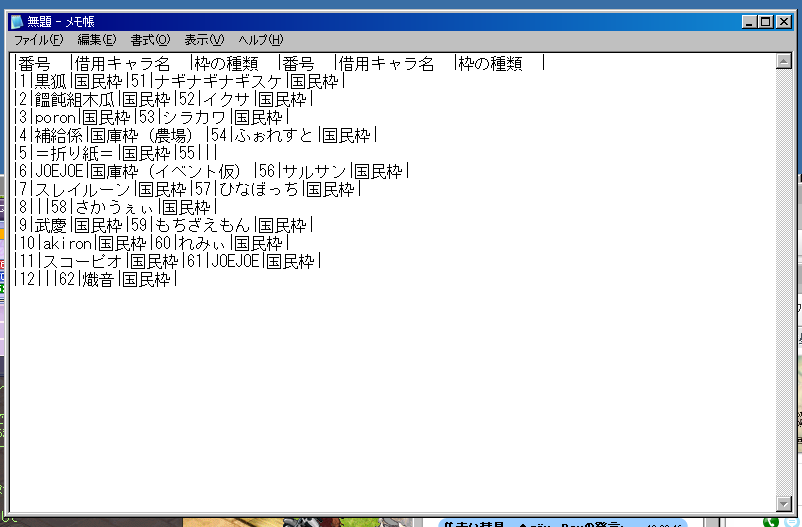Viewport: 802px width, 527px height.
Task: Click the text イクサ
Action: [x=227, y=100]
